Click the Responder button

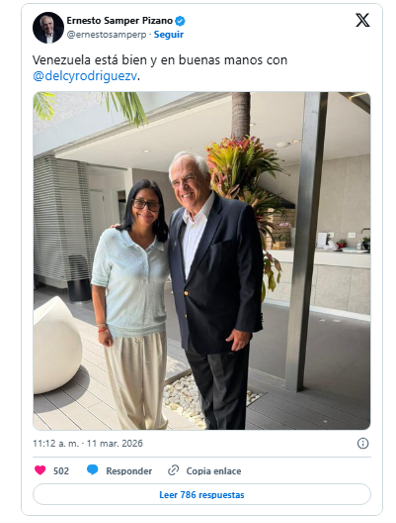pos(129,471)
